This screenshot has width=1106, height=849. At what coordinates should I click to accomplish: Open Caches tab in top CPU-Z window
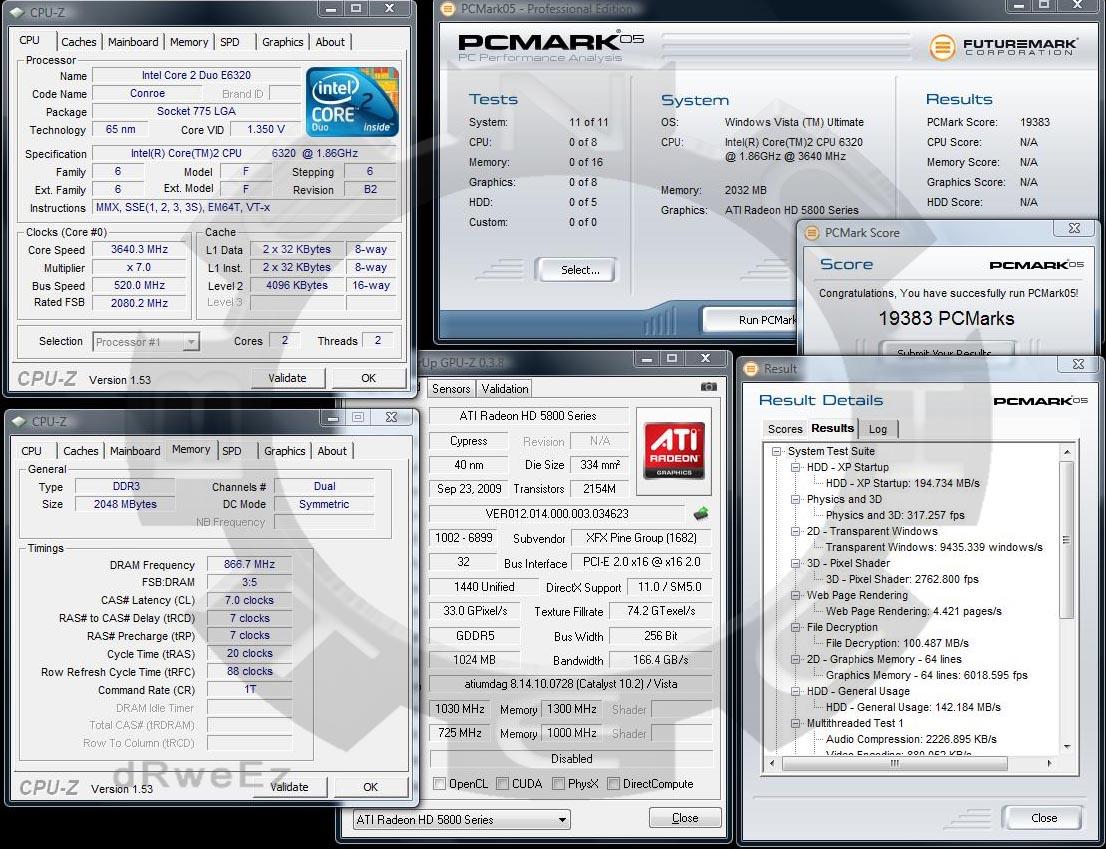(78, 42)
